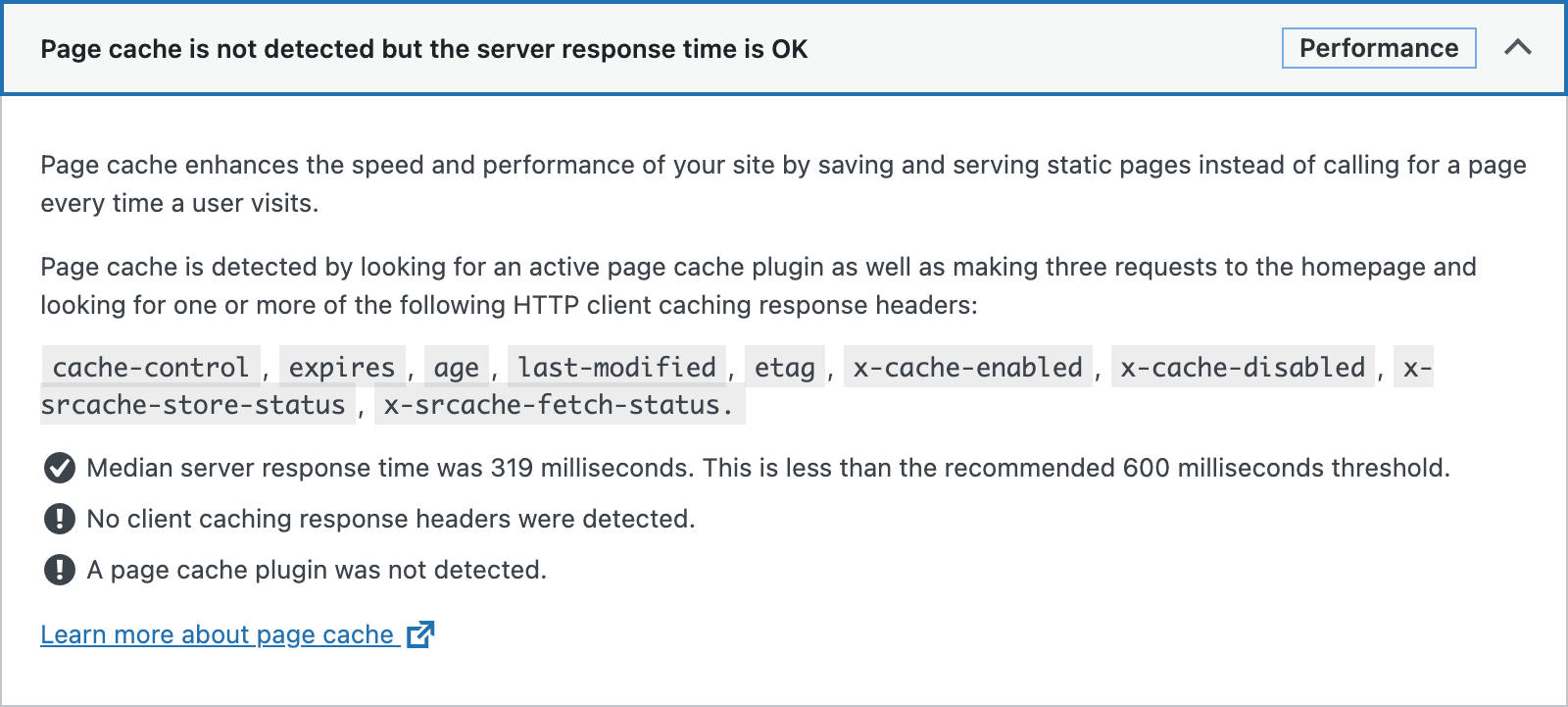Click the age header code tag
The width and height of the screenshot is (1568, 707).
[456, 367]
